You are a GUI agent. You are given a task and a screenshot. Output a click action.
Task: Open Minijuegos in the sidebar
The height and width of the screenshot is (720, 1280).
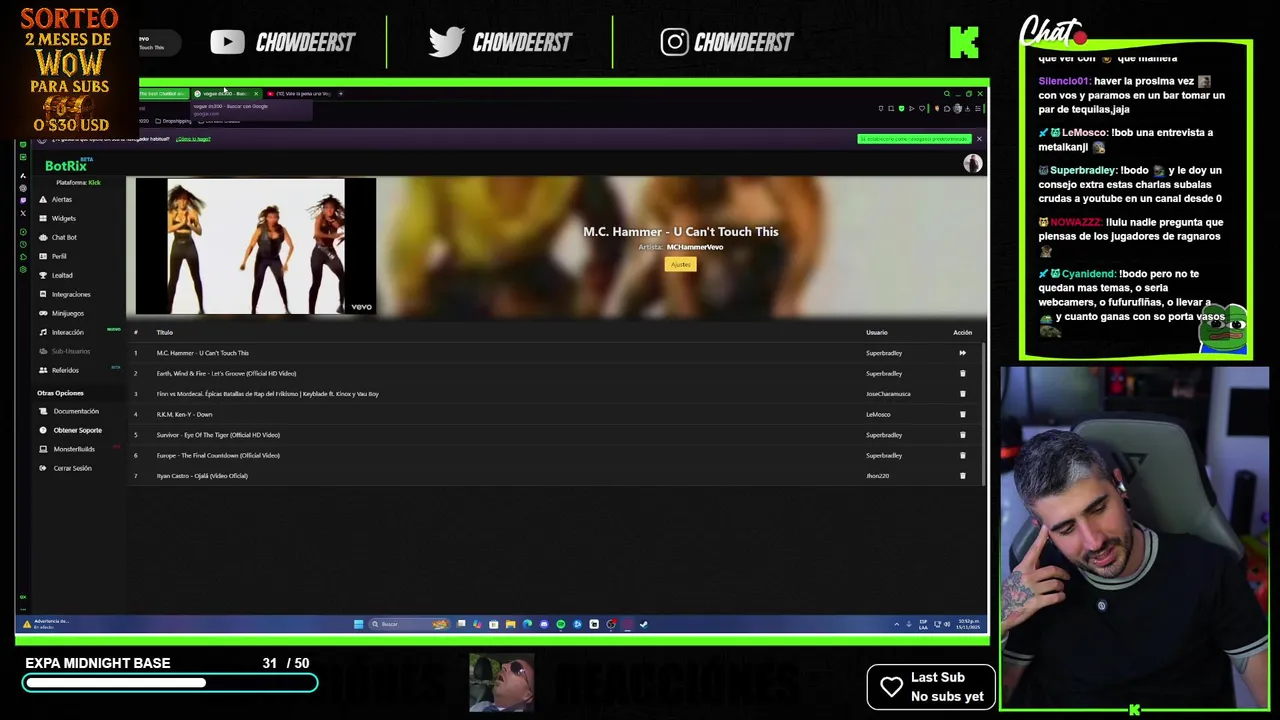pyautogui.click(x=68, y=313)
